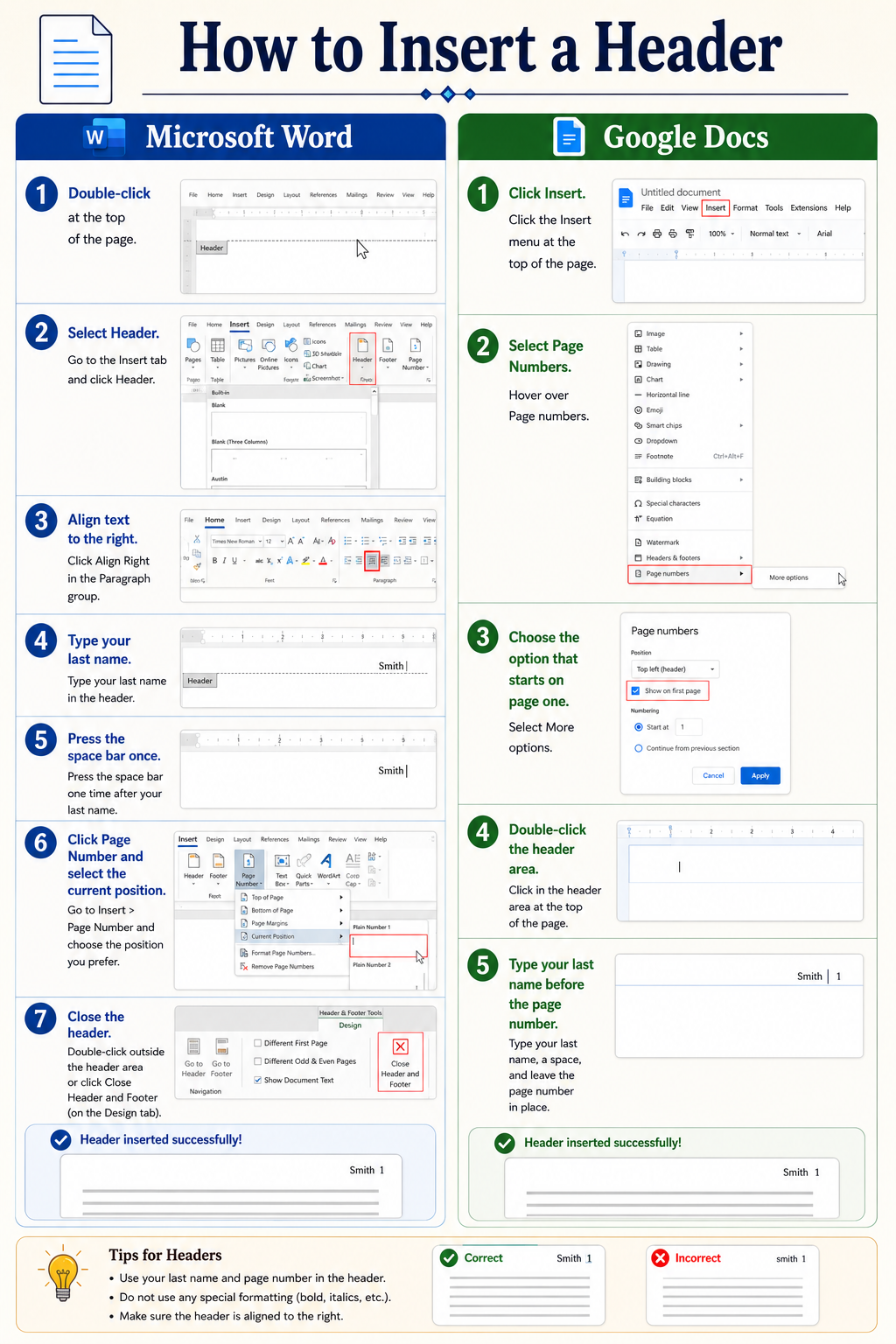Viewport: 896px width, 1344px height.
Task: Check the Different First Page box
Action: tap(258, 1043)
